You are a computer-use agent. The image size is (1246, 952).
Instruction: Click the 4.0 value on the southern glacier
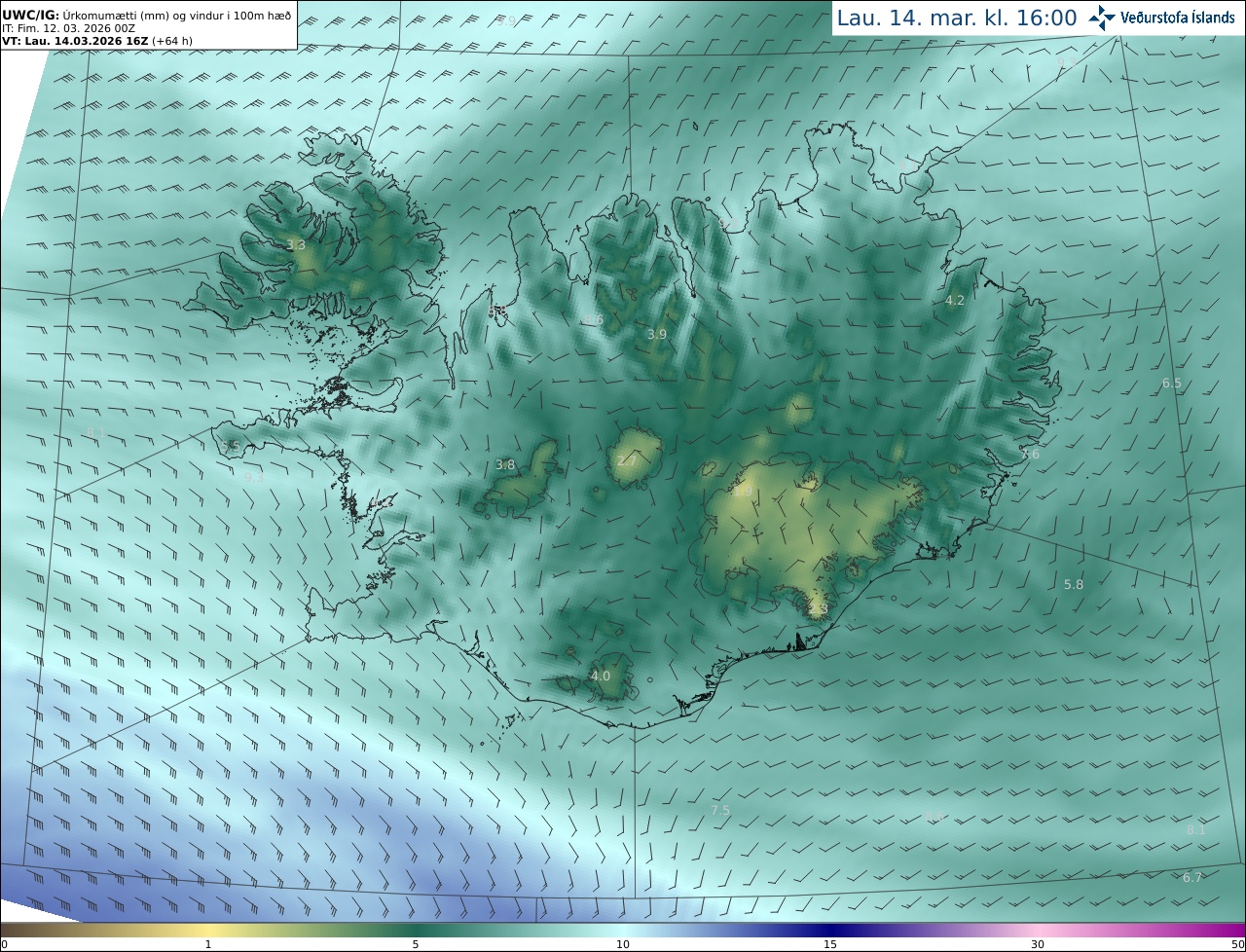tap(601, 676)
